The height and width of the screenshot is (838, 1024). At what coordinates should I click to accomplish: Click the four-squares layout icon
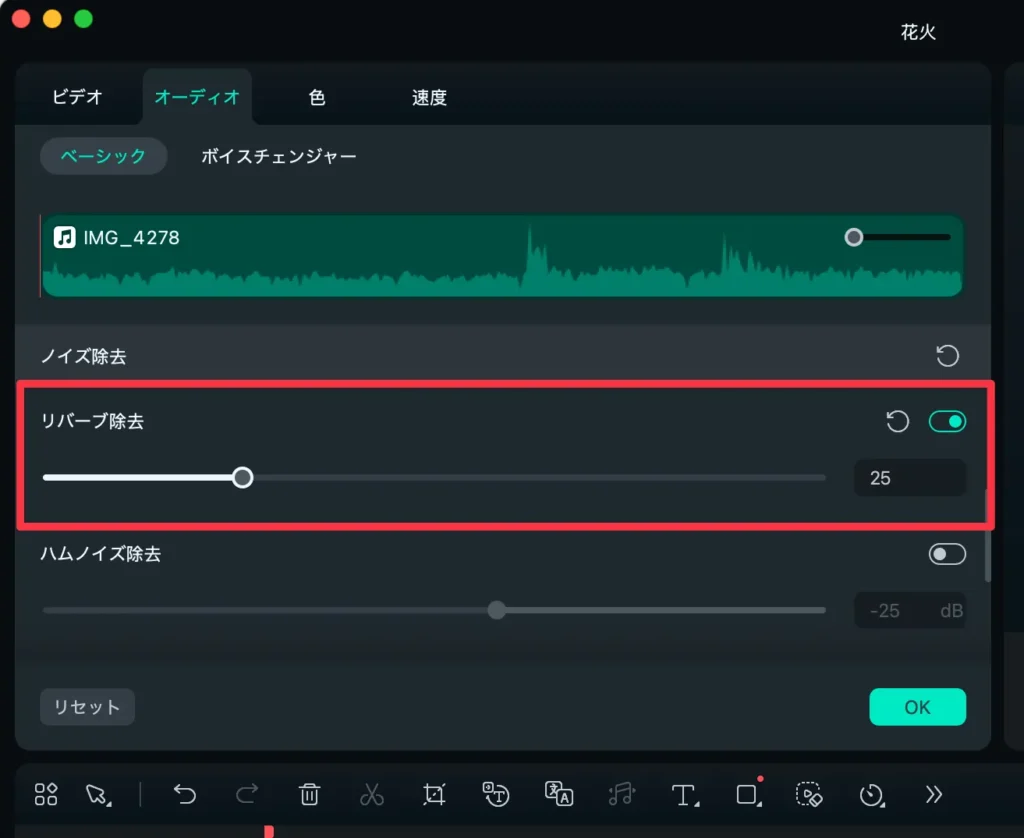click(x=46, y=794)
